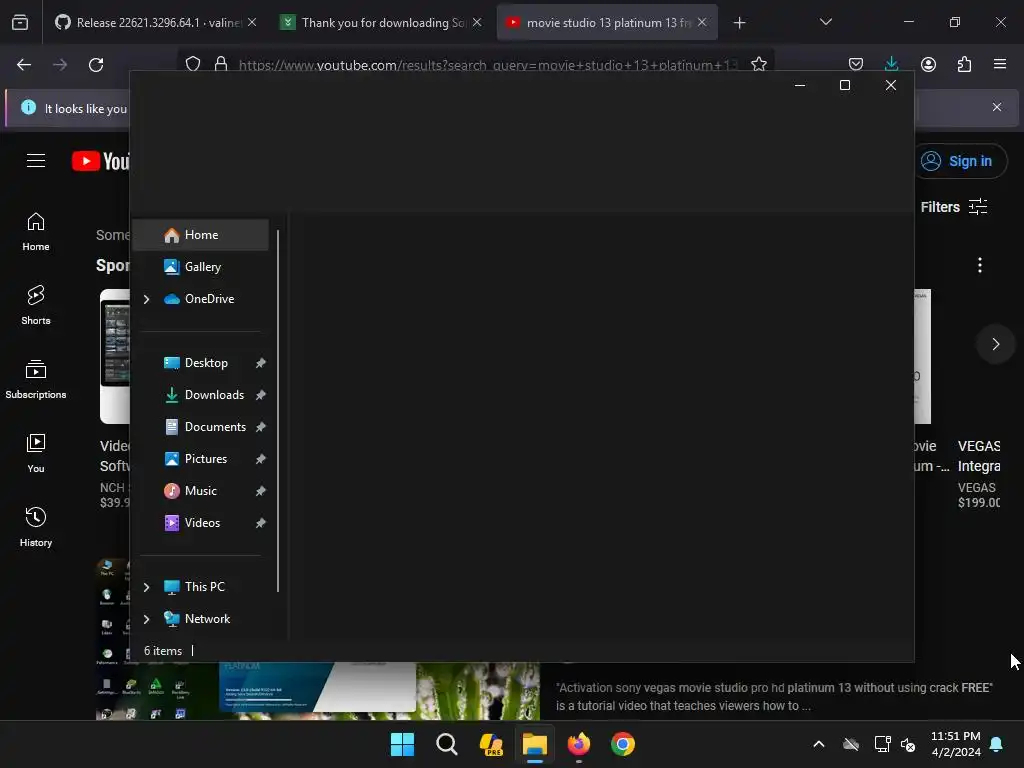Open the Firefox account icon
This screenshot has height=768, width=1024.
[x=928, y=64]
